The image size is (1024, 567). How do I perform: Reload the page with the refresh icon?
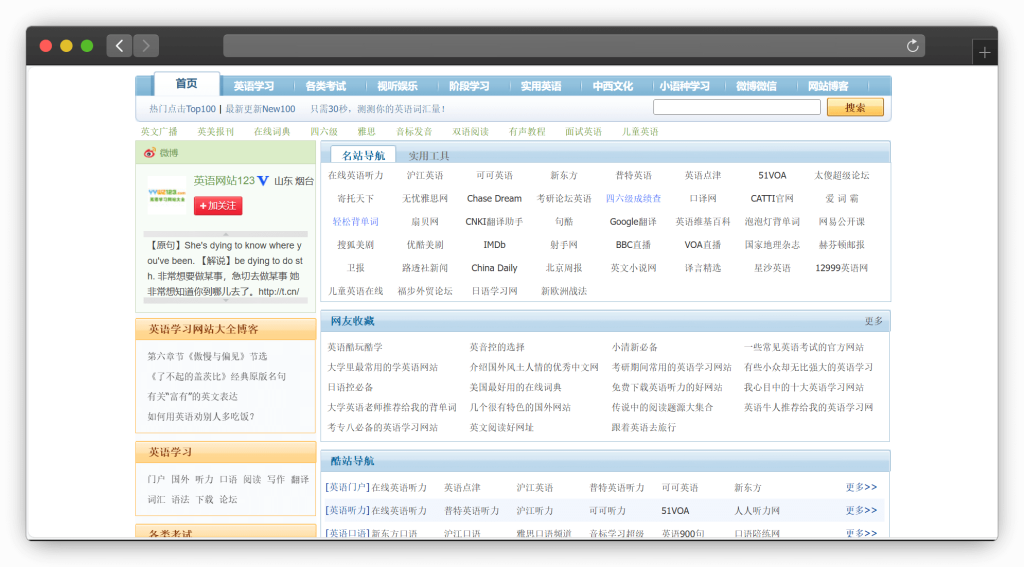[x=912, y=46]
